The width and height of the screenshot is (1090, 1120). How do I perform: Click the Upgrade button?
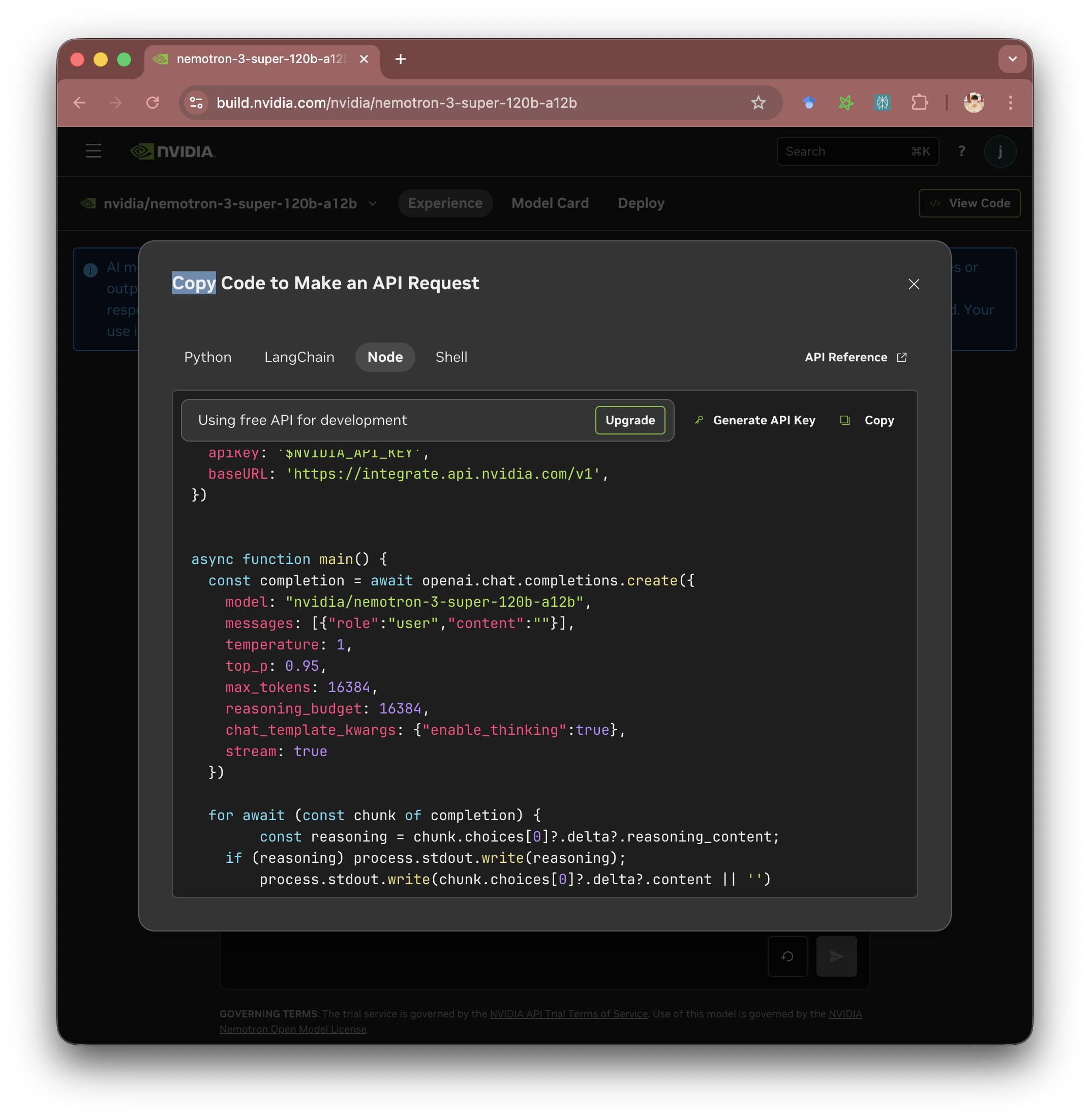pos(630,420)
